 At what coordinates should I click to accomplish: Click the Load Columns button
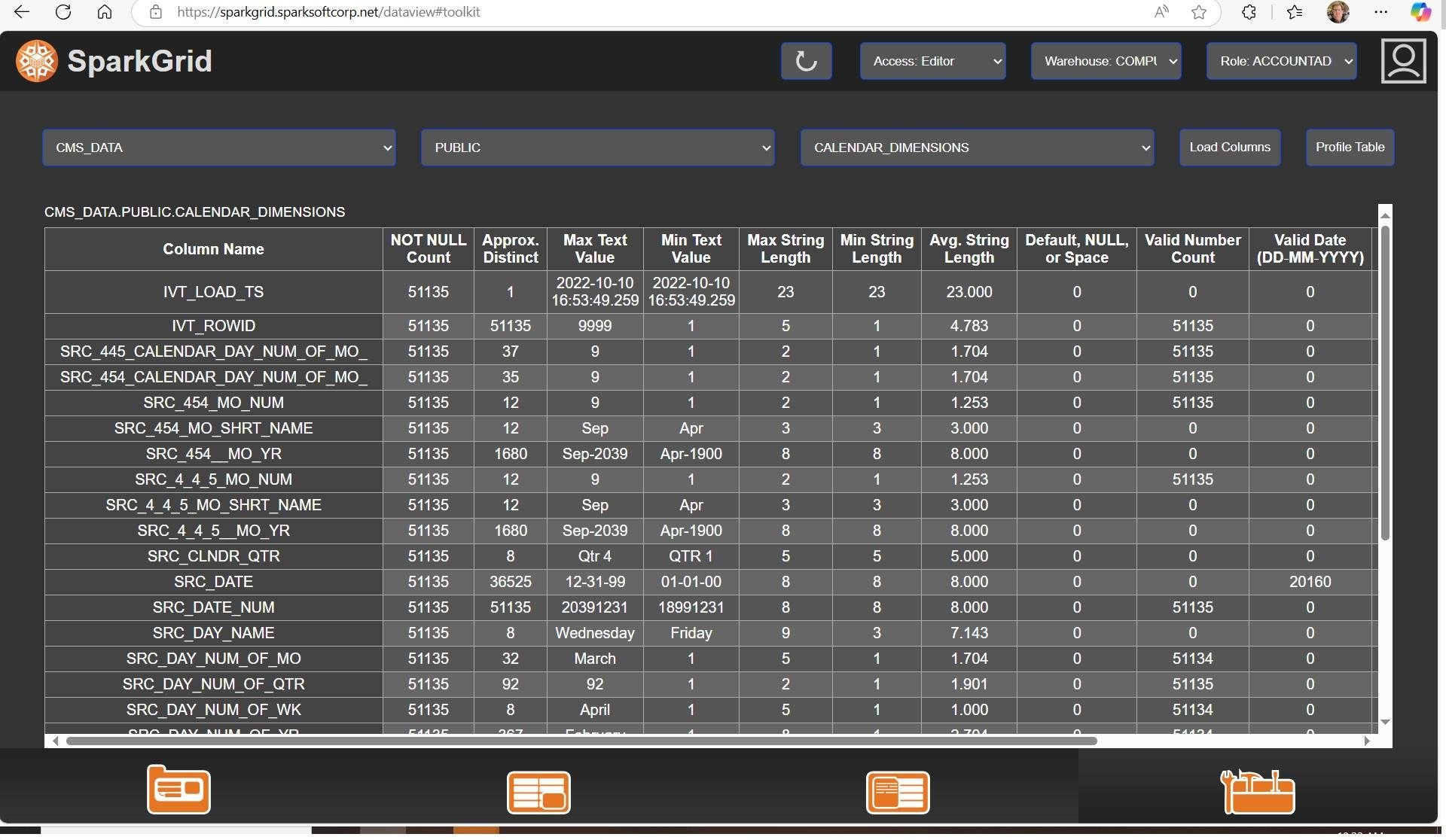click(x=1229, y=147)
